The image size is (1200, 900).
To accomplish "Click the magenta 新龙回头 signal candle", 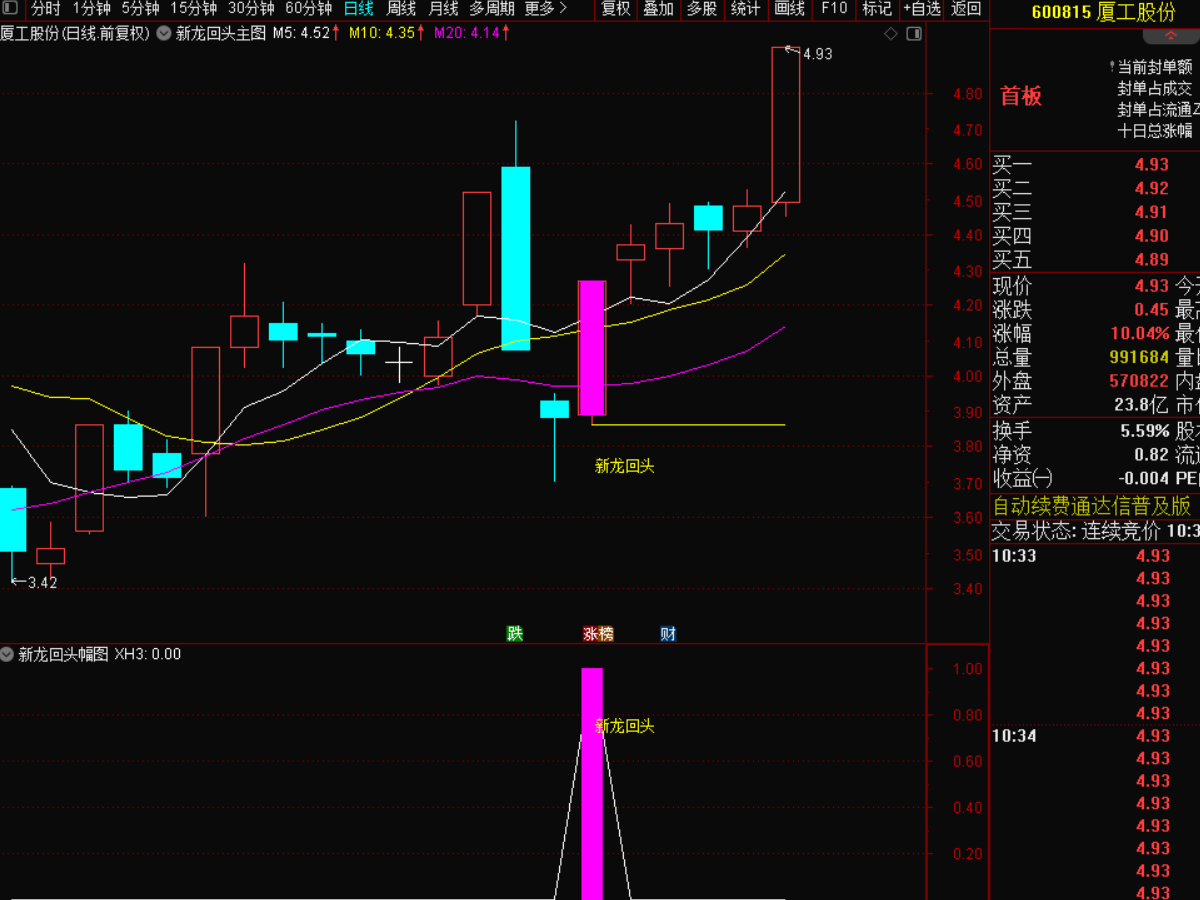I will [592, 348].
